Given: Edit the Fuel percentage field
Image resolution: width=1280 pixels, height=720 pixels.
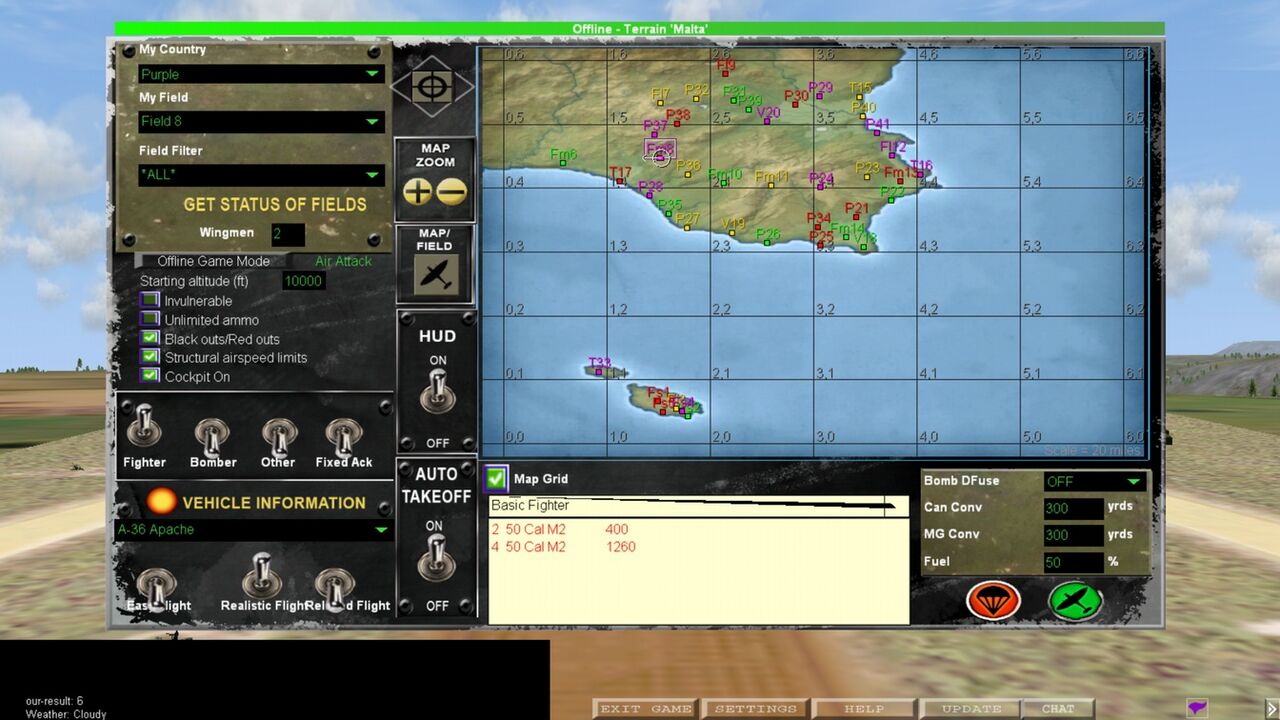Looking at the screenshot, I should (x=1073, y=562).
